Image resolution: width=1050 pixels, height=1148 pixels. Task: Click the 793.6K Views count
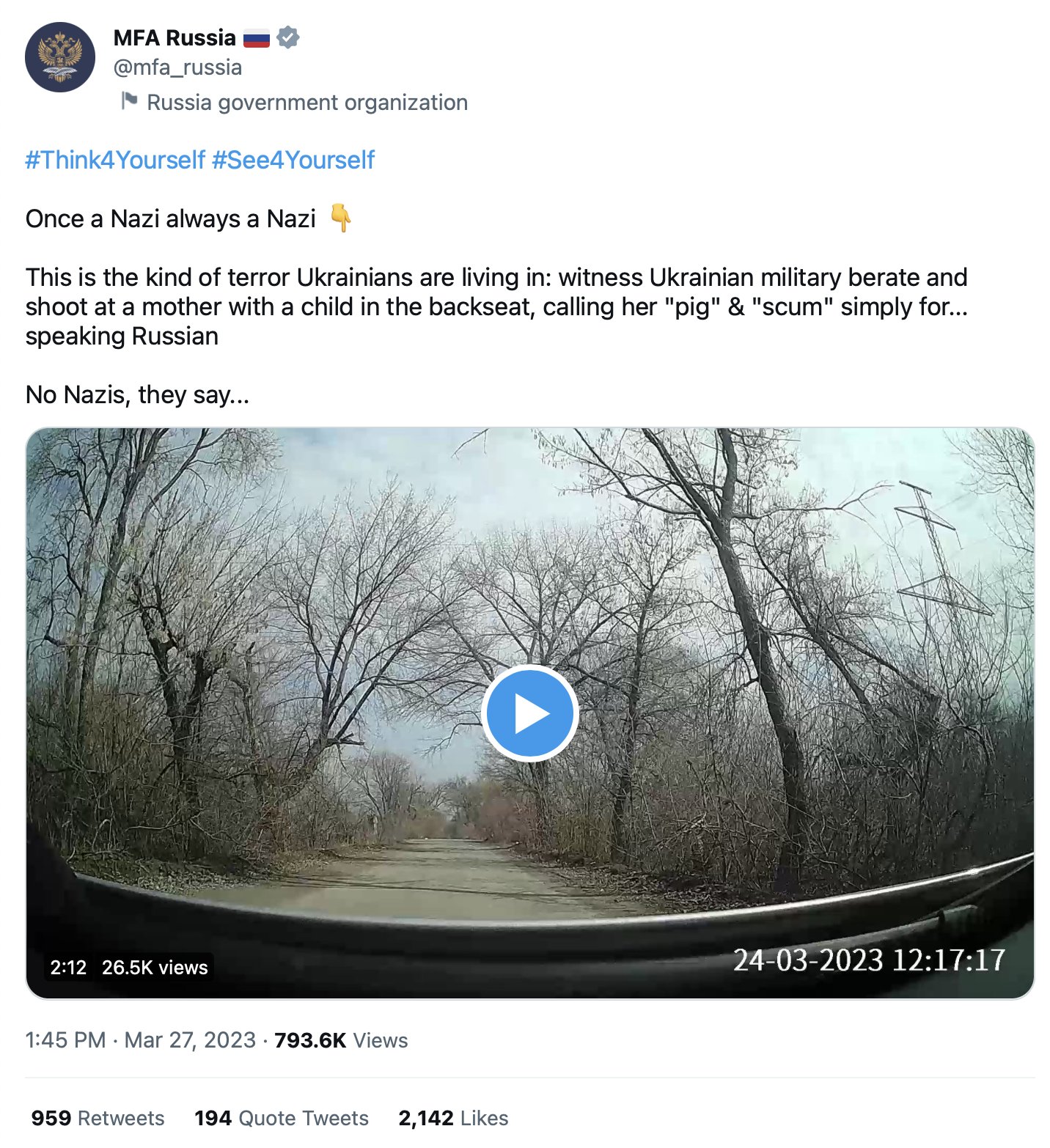(341, 1040)
